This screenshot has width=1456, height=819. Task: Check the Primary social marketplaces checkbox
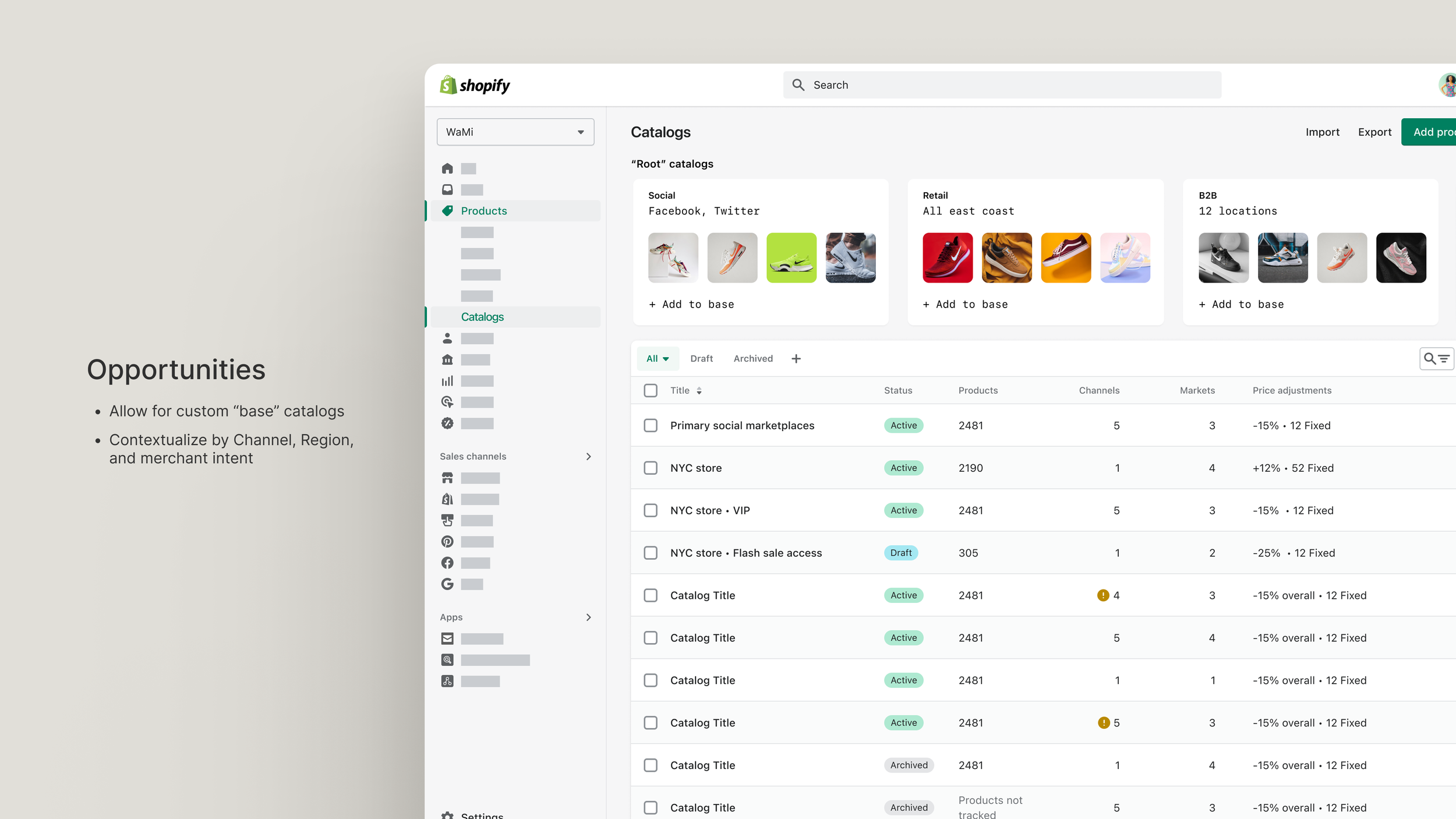tap(650, 425)
